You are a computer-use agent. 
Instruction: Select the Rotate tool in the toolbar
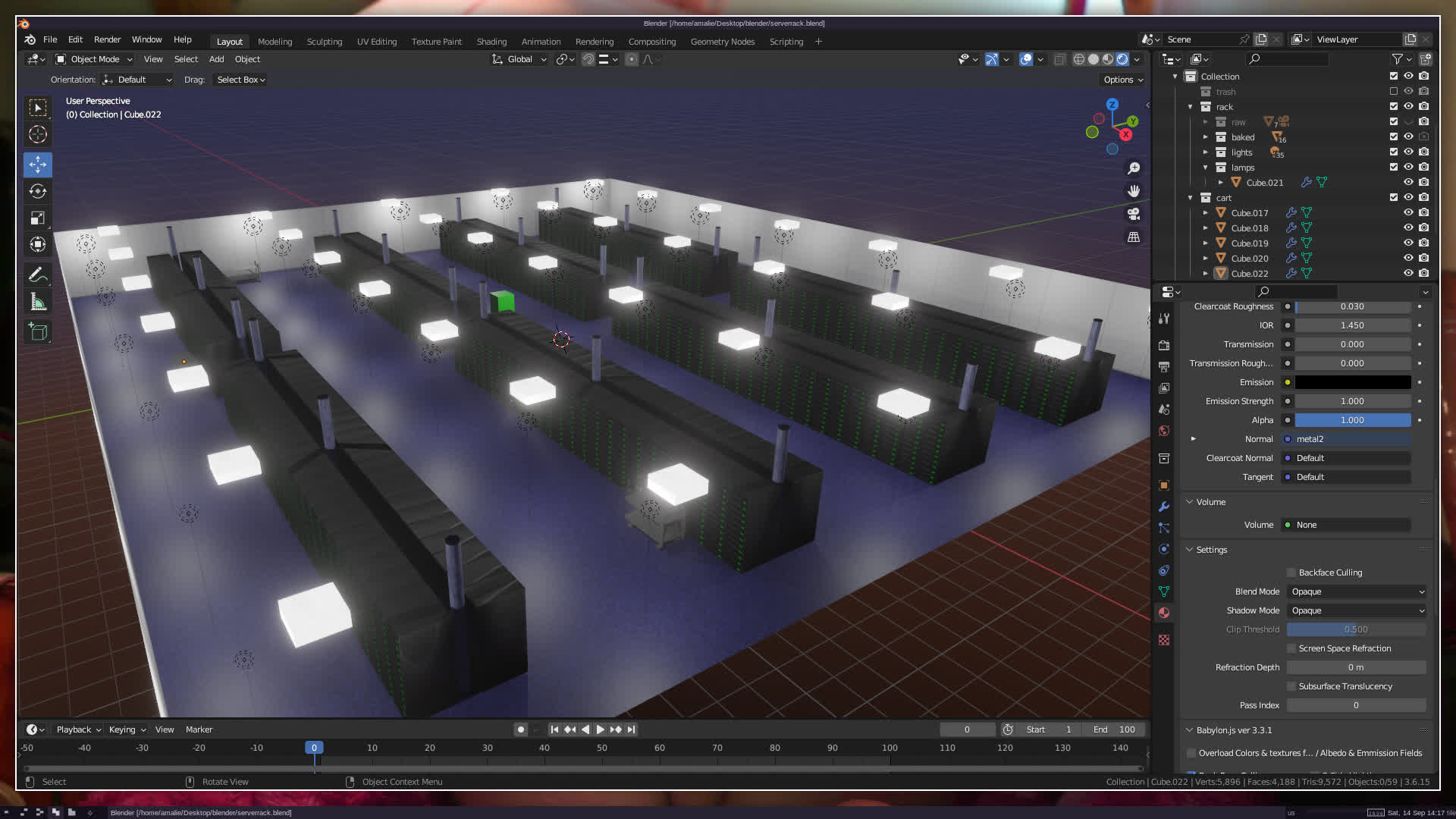[x=38, y=191]
